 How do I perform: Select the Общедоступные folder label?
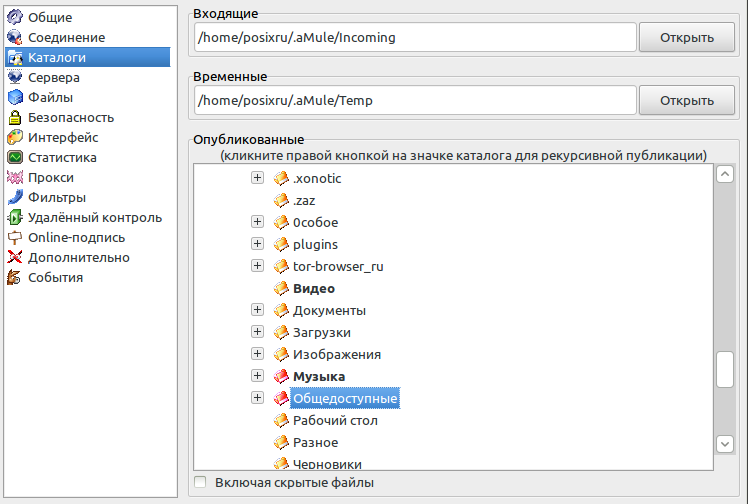[x=345, y=399]
